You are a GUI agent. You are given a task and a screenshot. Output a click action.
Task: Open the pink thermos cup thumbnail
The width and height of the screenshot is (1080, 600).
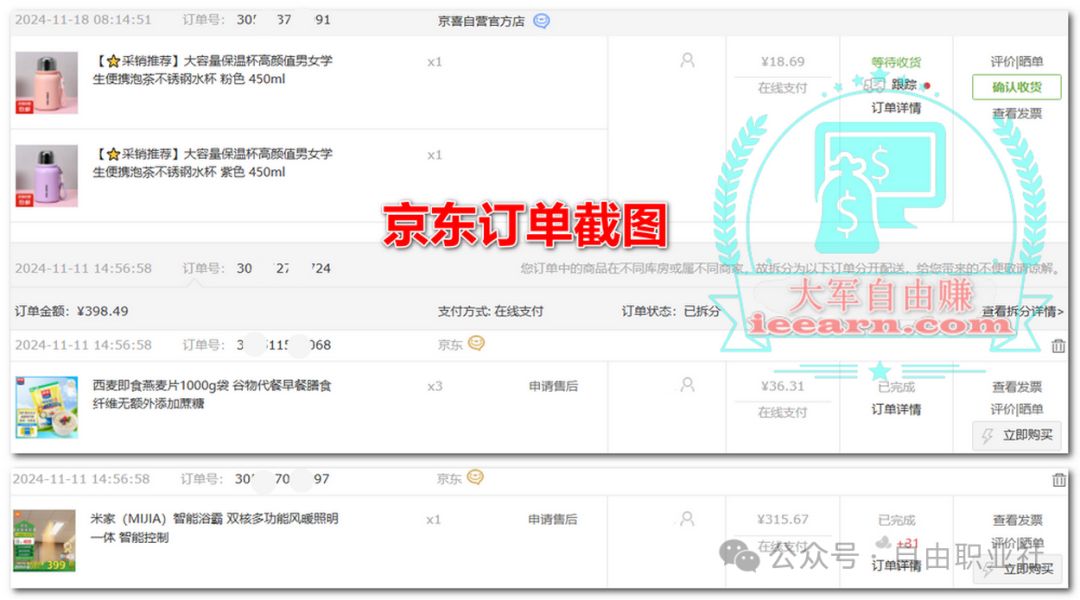(x=46, y=83)
